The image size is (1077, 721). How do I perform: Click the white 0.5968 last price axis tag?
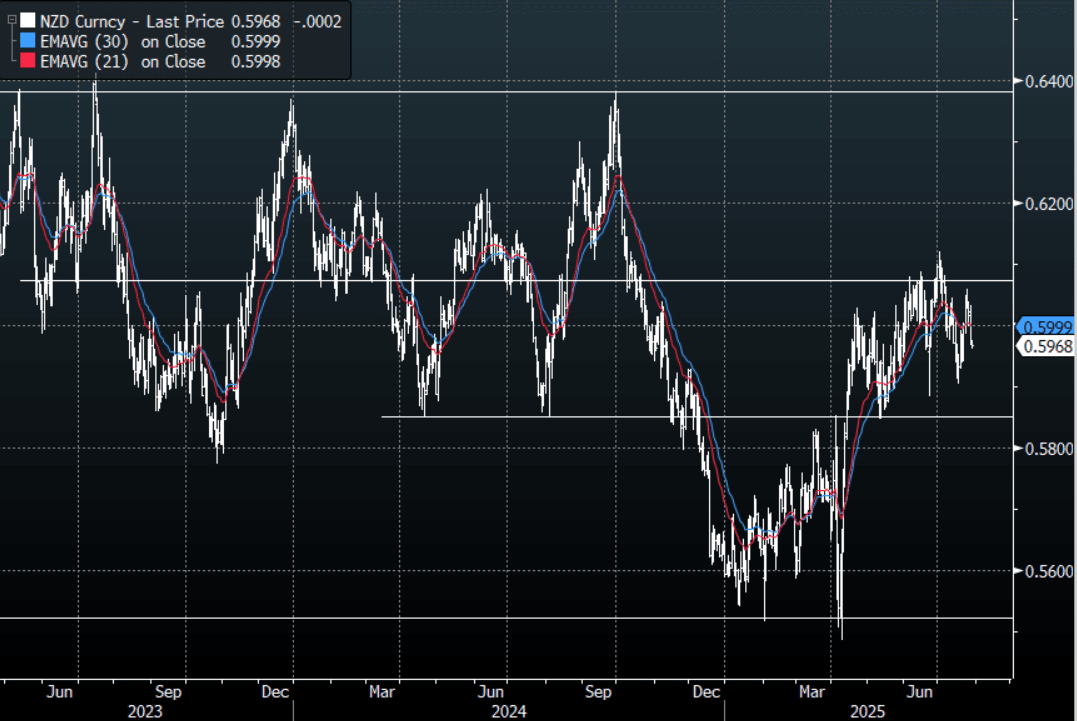[x=1046, y=346]
